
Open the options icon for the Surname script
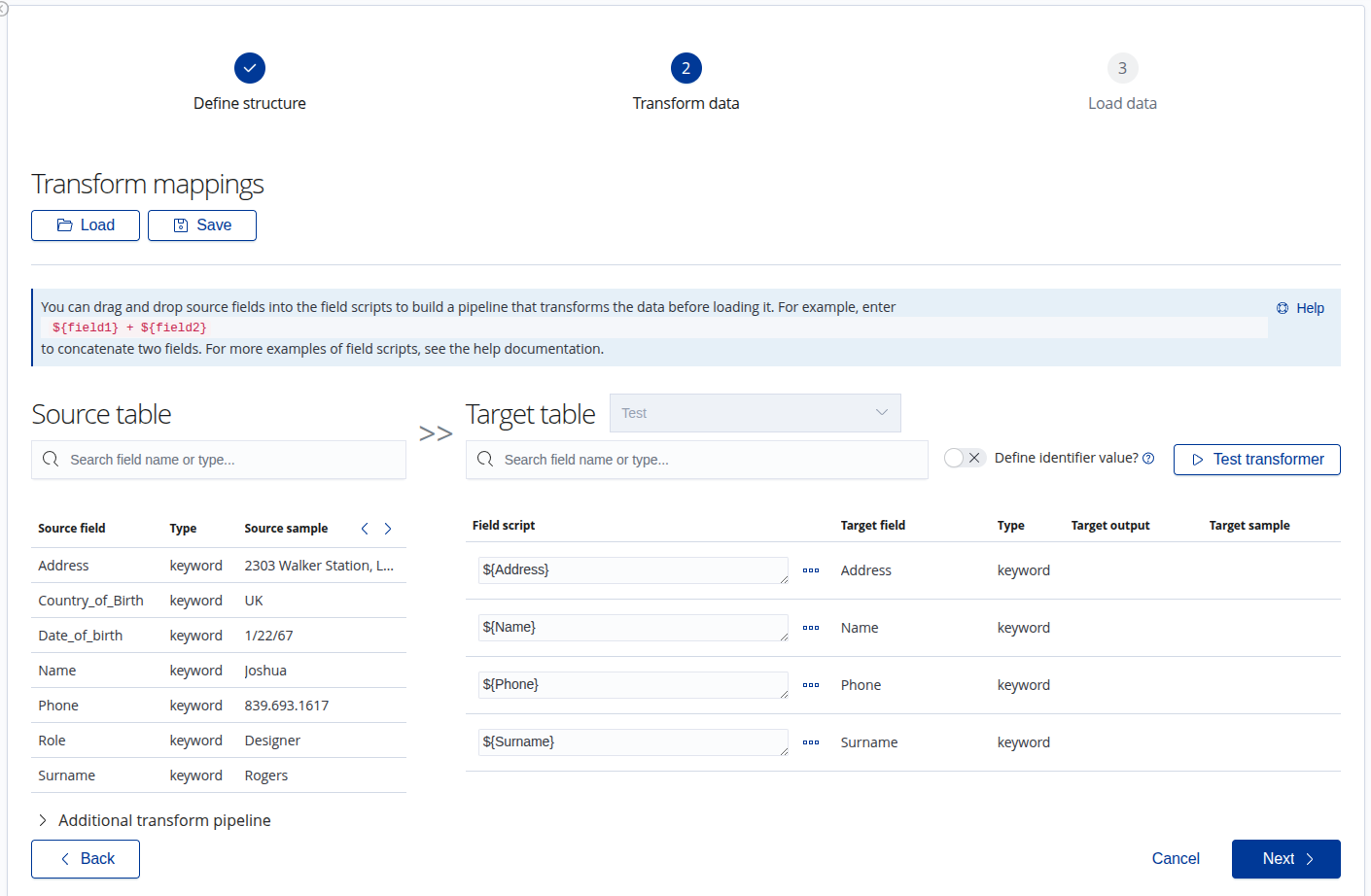(x=811, y=742)
